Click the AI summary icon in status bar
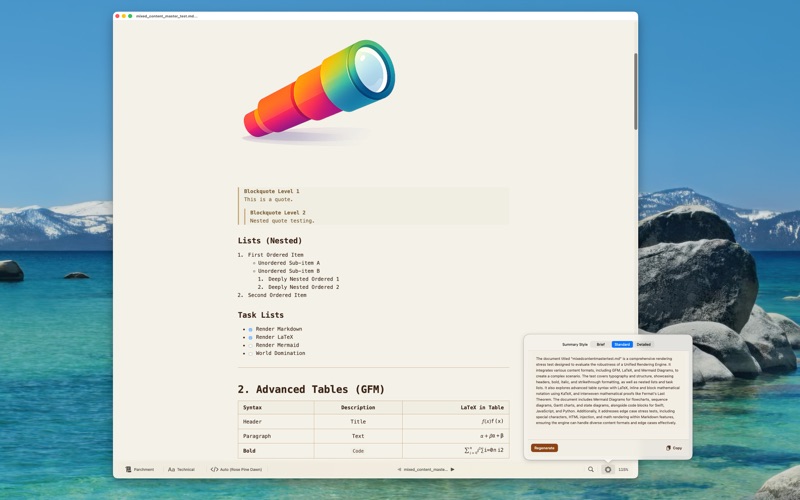This screenshot has height=500, width=800. [x=608, y=469]
